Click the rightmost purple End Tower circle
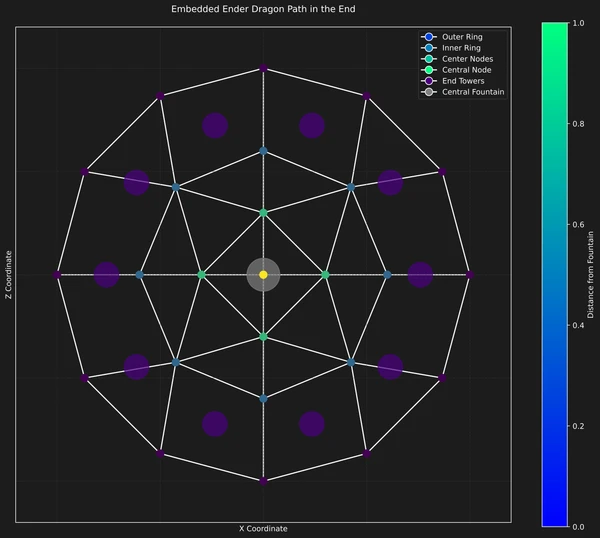The image size is (600, 538). (x=420, y=275)
